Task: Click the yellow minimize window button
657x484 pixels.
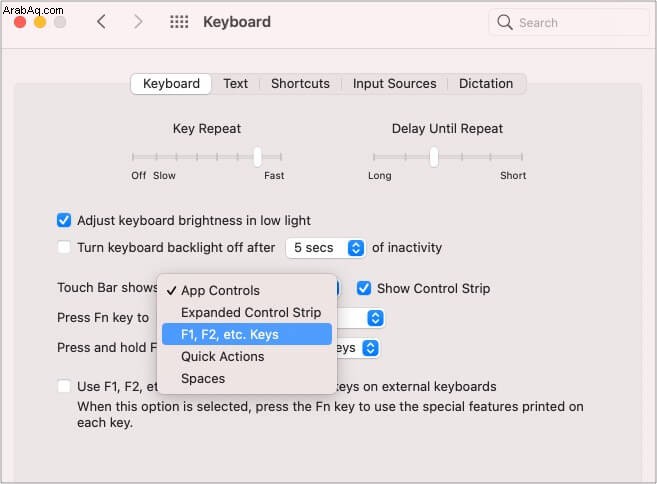Action: pyautogui.click(x=40, y=22)
